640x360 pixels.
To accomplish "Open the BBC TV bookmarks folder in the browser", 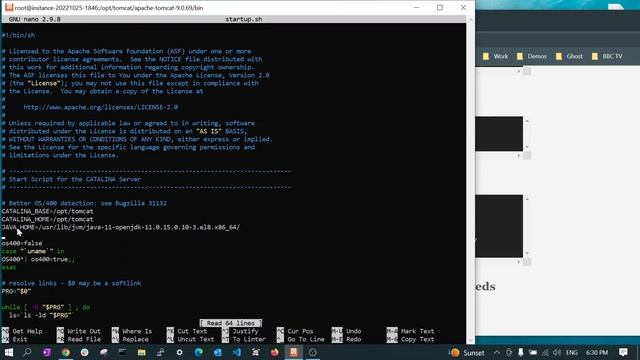I will click(x=607, y=56).
